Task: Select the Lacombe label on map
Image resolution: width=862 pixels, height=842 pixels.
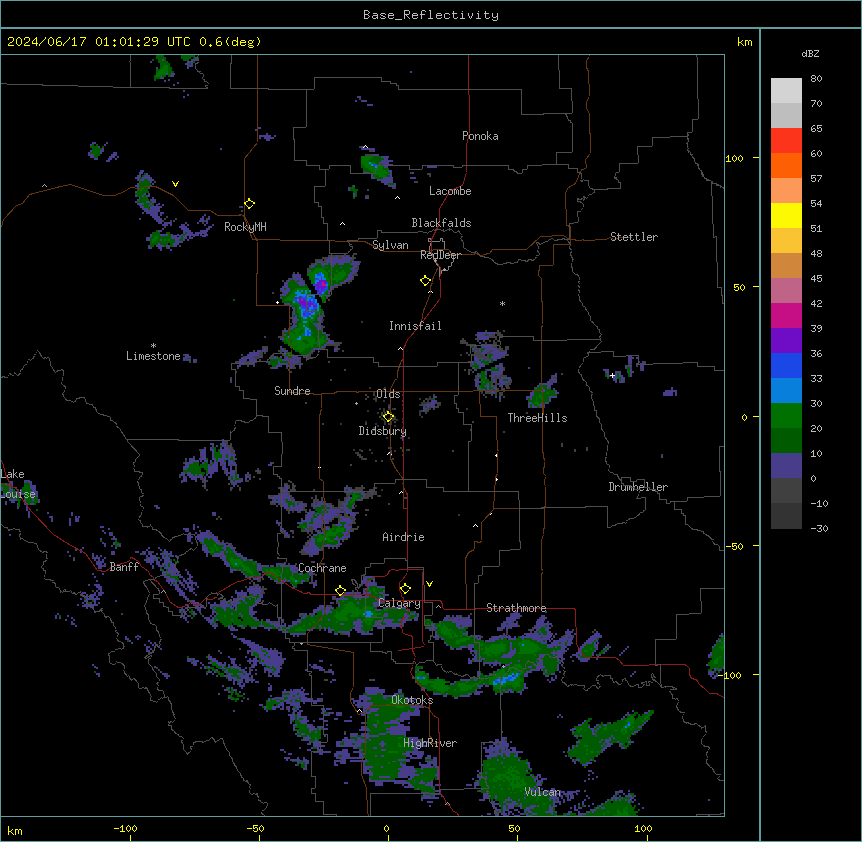Action: pos(450,191)
